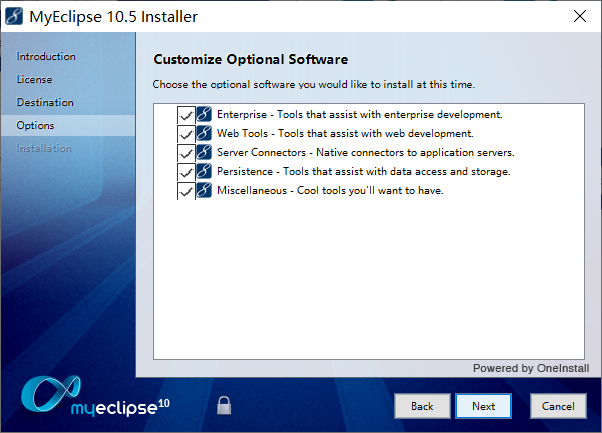Select the Installation step in sidebar
This screenshot has width=602, height=433.
(x=44, y=149)
